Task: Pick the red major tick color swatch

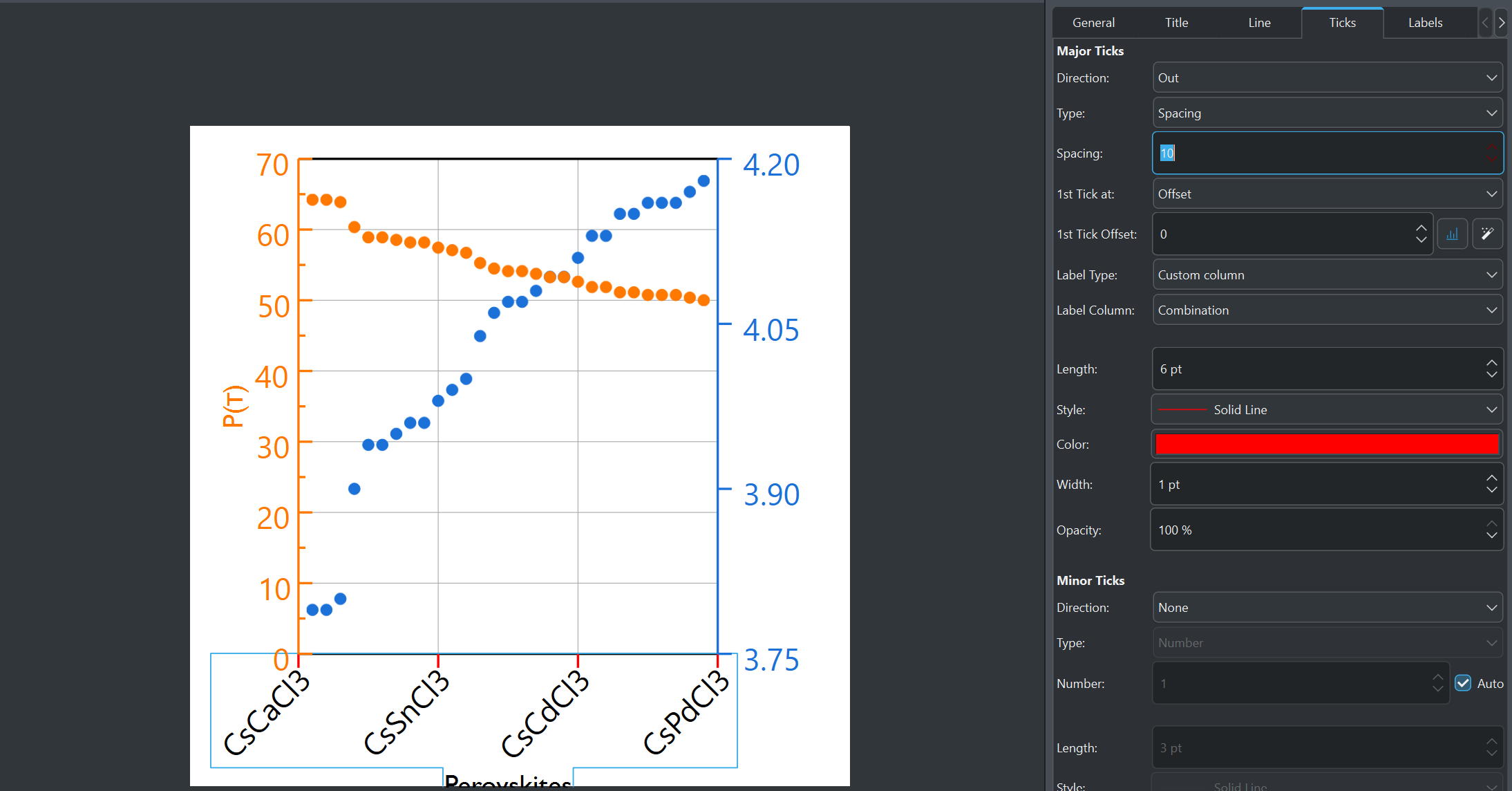Action: 1327,445
